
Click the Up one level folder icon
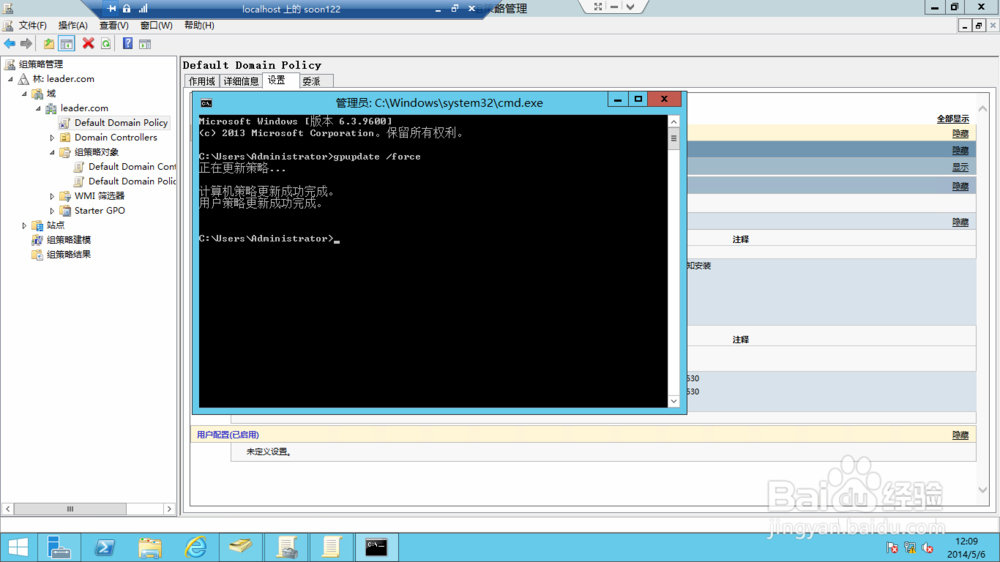coord(48,43)
